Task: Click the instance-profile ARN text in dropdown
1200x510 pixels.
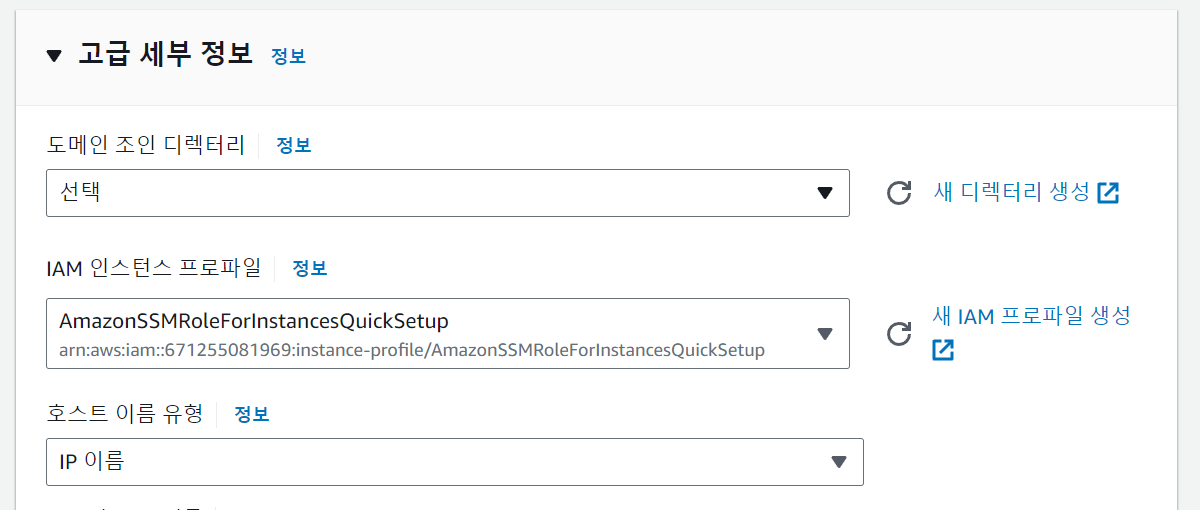Action: coord(412,350)
